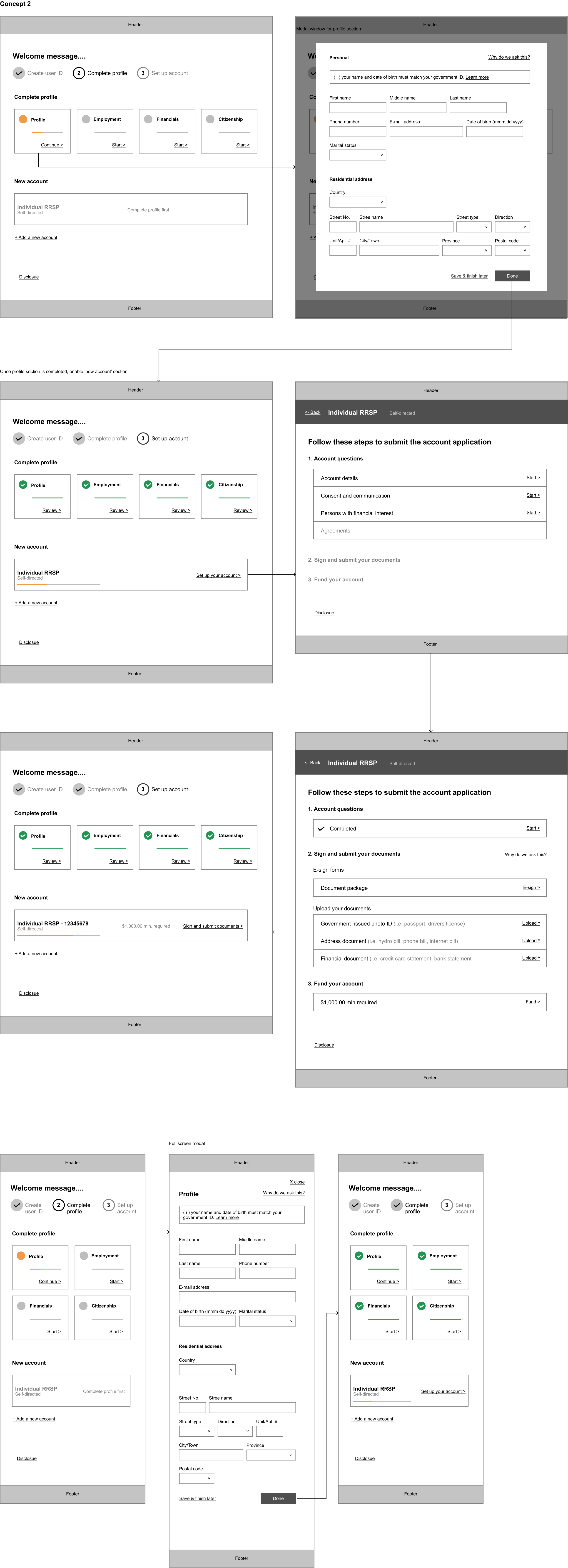Viewport: 568px width, 1568px height.
Task: Click Done in the Personal modal
Action: (x=513, y=276)
